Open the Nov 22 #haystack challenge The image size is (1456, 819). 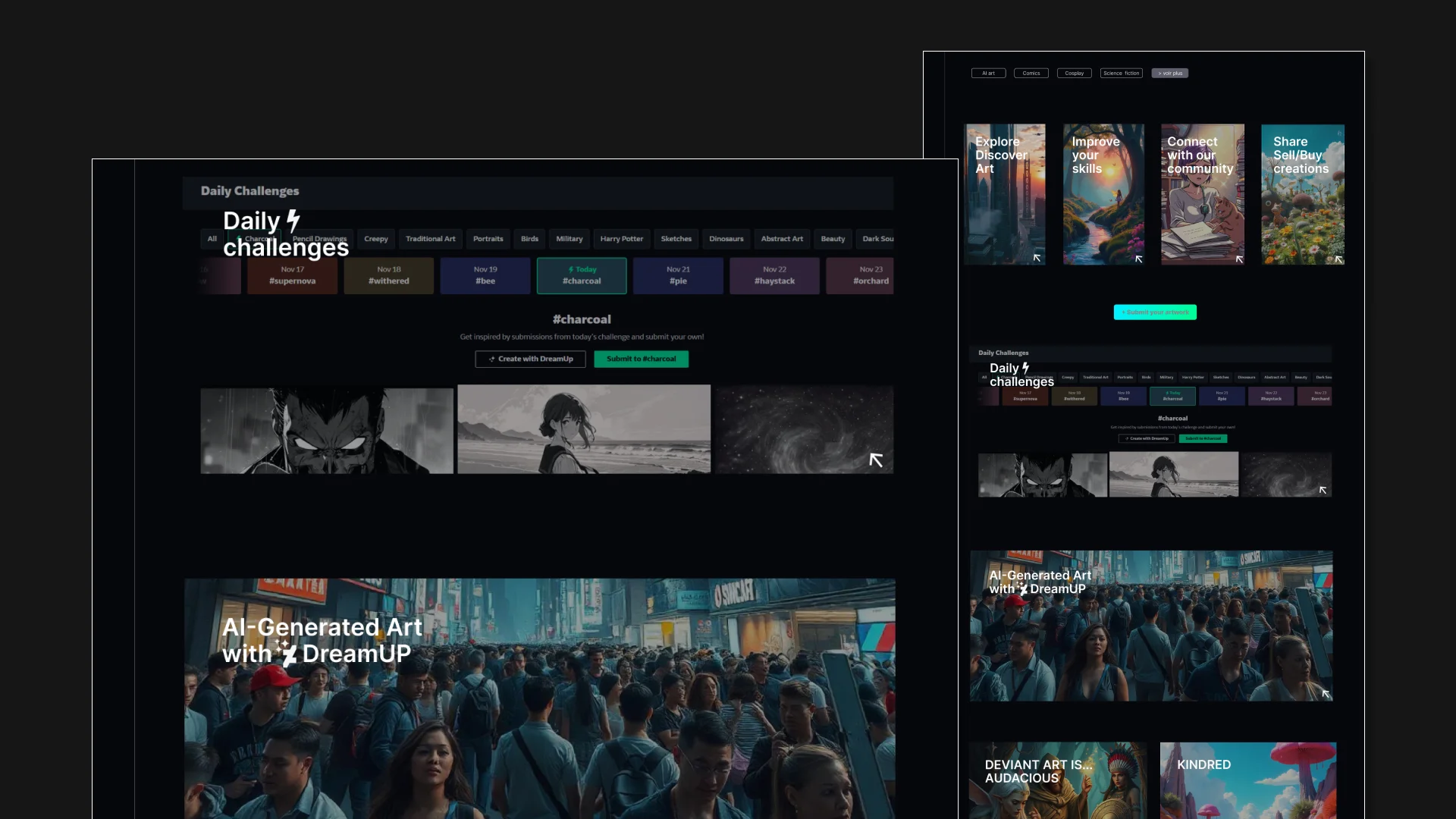774,275
